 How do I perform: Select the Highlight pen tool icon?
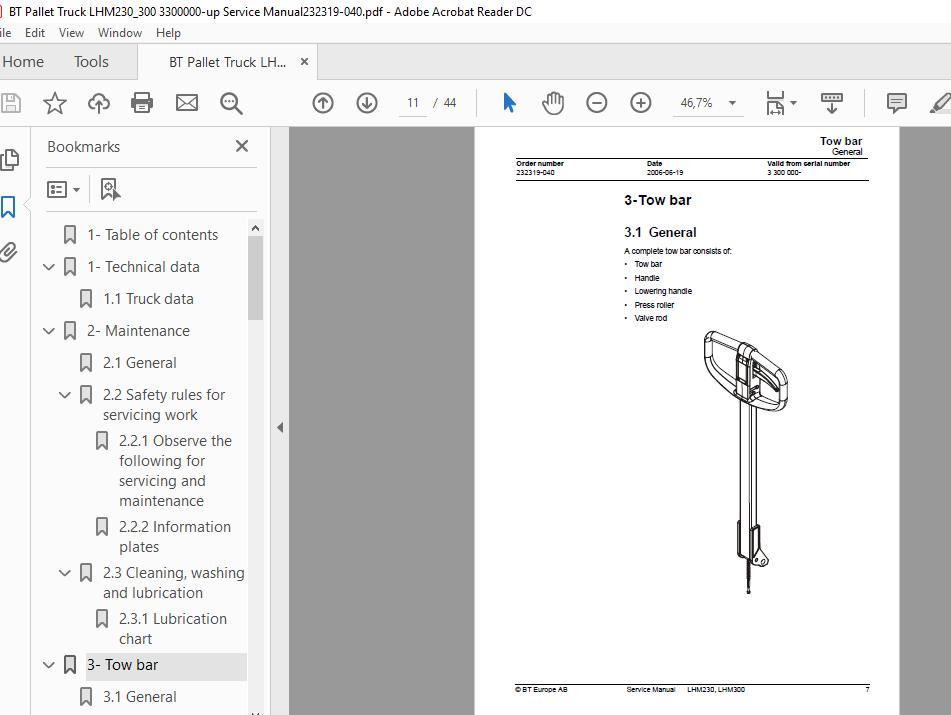coord(940,103)
